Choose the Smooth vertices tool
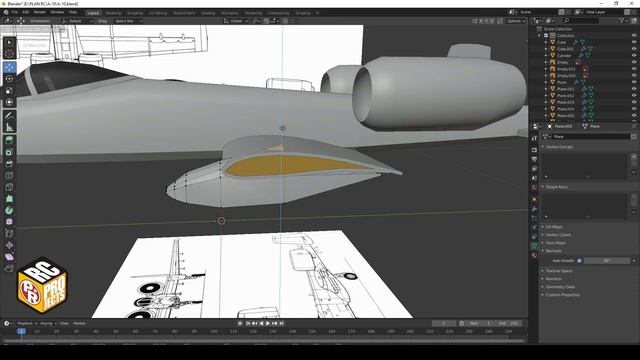 coord(10,222)
